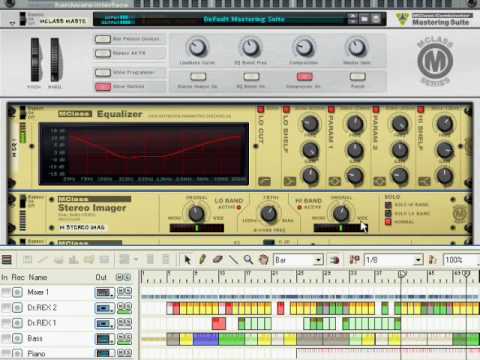Click the blue clip on Bass lane

coord(206,339)
